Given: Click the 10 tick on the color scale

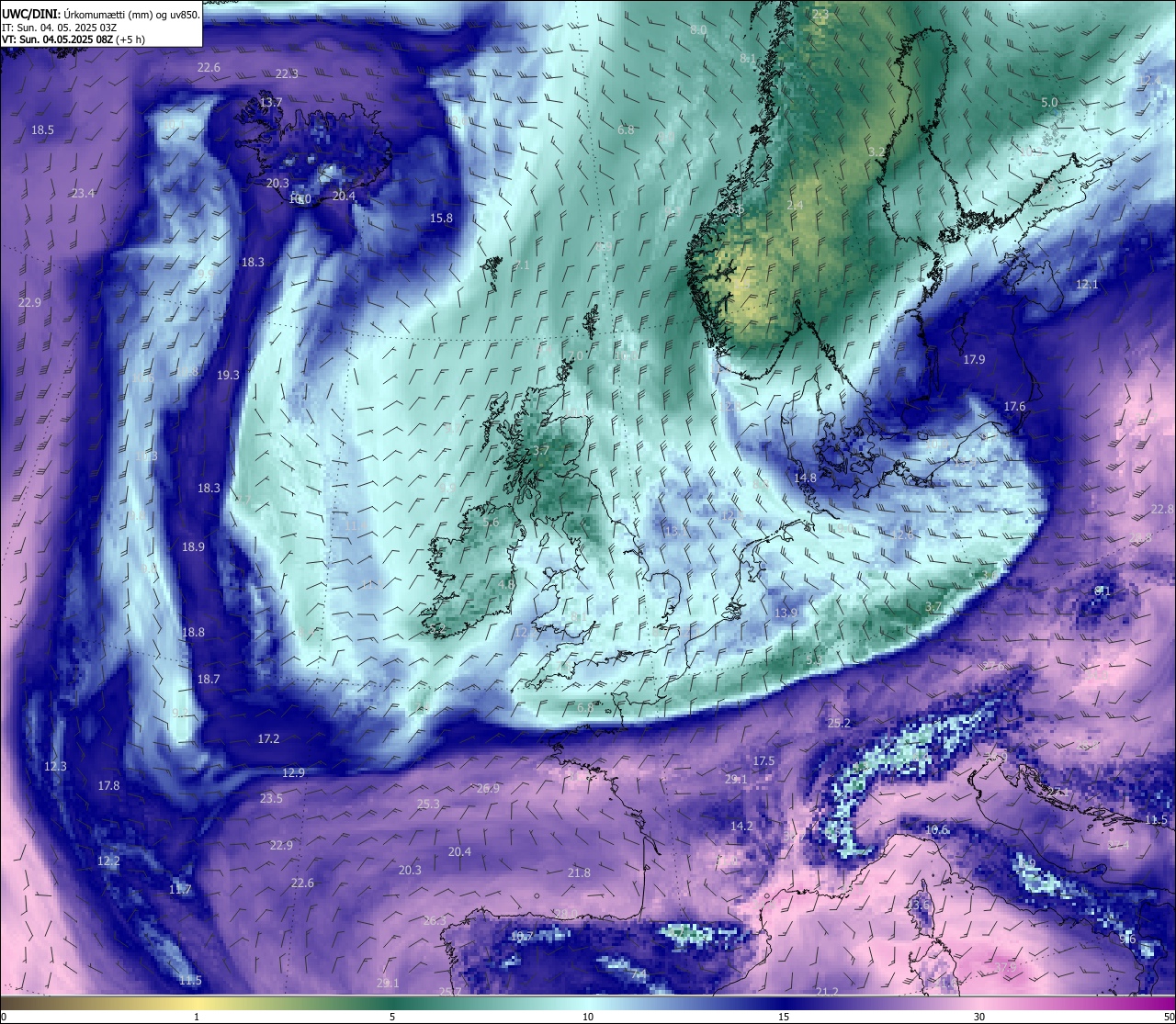Looking at the screenshot, I should point(587,1017).
